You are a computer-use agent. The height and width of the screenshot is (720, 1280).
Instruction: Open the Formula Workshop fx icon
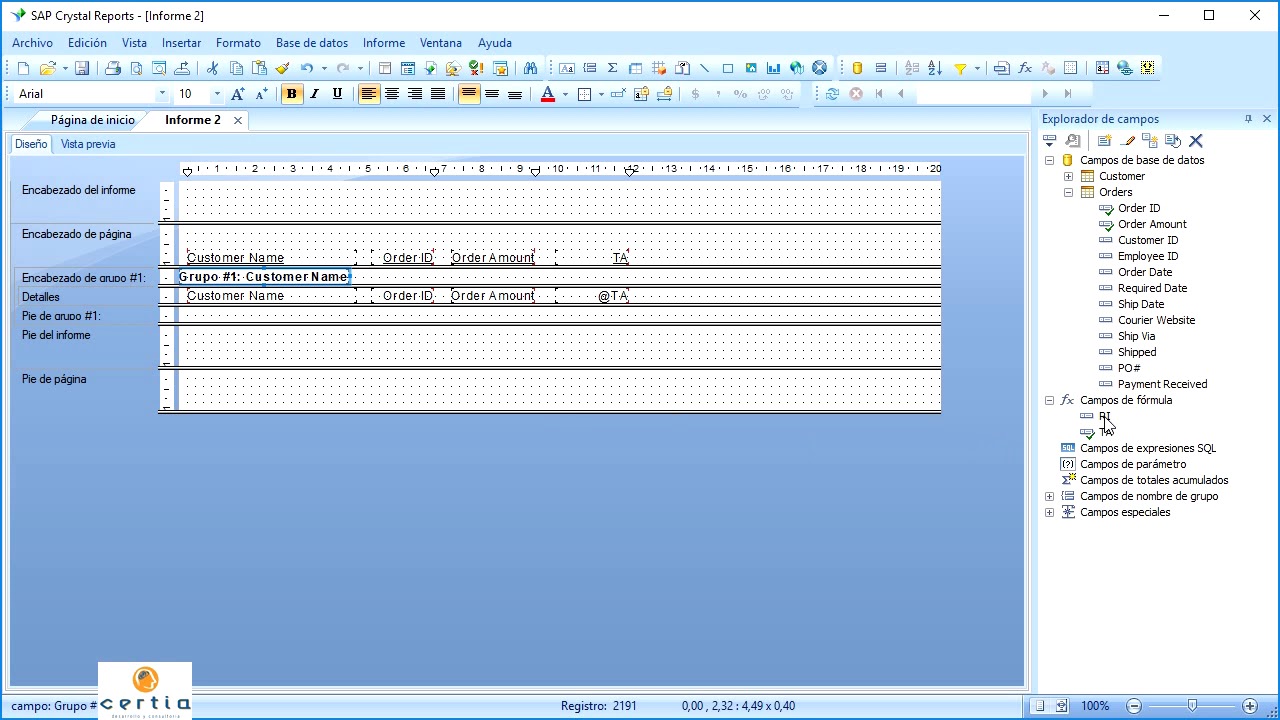point(1025,68)
